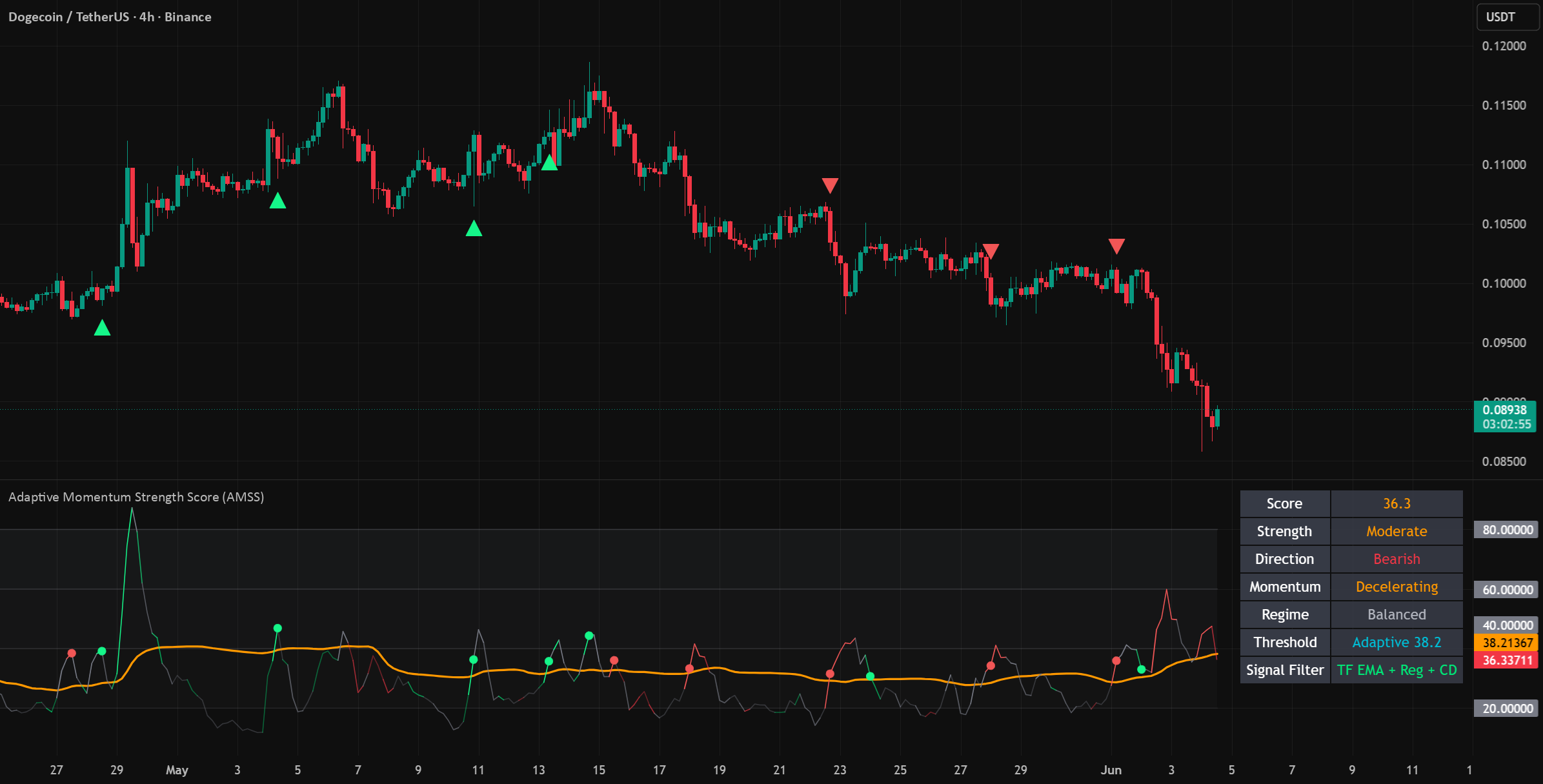Click the 0.10000 price axis label
The width and height of the screenshot is (1543, 784).
pyautogui.click(x=1504, y=283)
